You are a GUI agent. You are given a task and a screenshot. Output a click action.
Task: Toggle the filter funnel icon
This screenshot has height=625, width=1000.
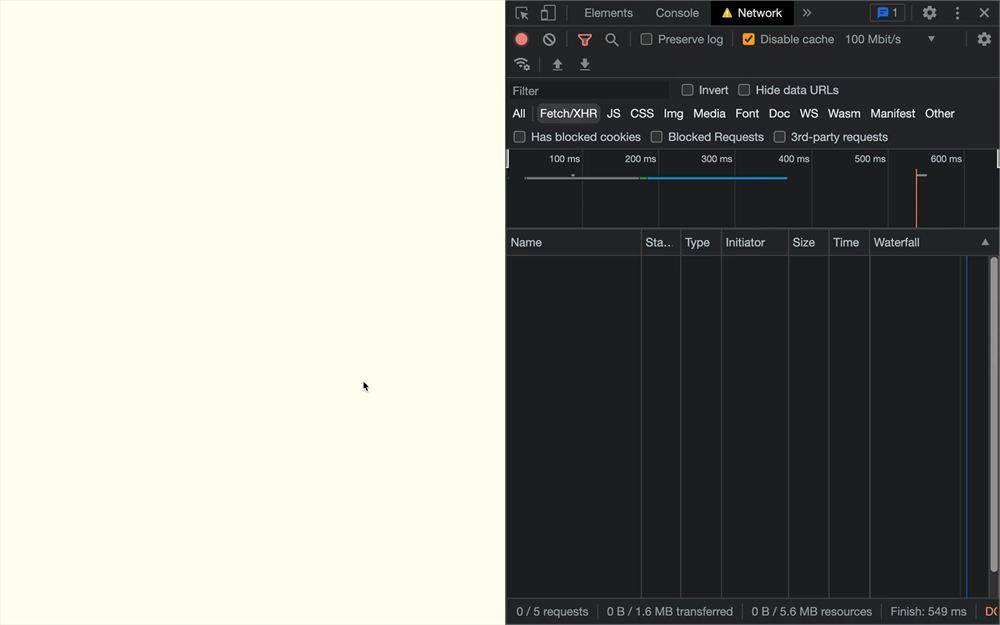[x=584, y=40]
